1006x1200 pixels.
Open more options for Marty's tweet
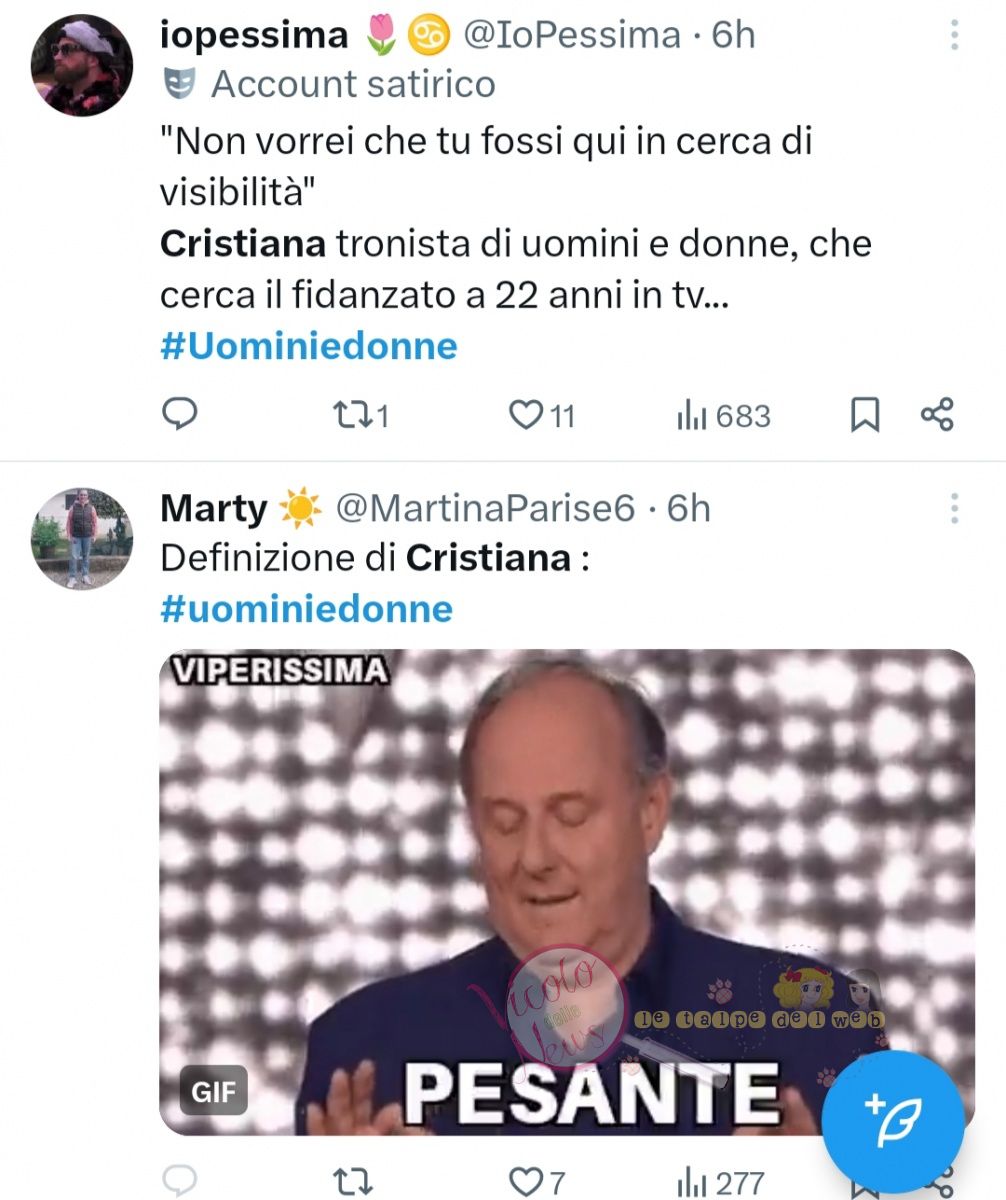[955, 509]
